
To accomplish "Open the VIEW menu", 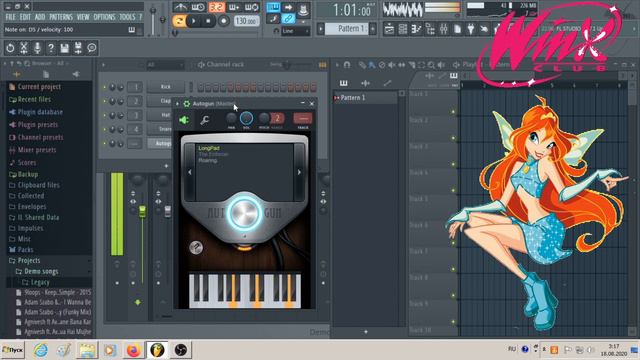I will 83,17.
